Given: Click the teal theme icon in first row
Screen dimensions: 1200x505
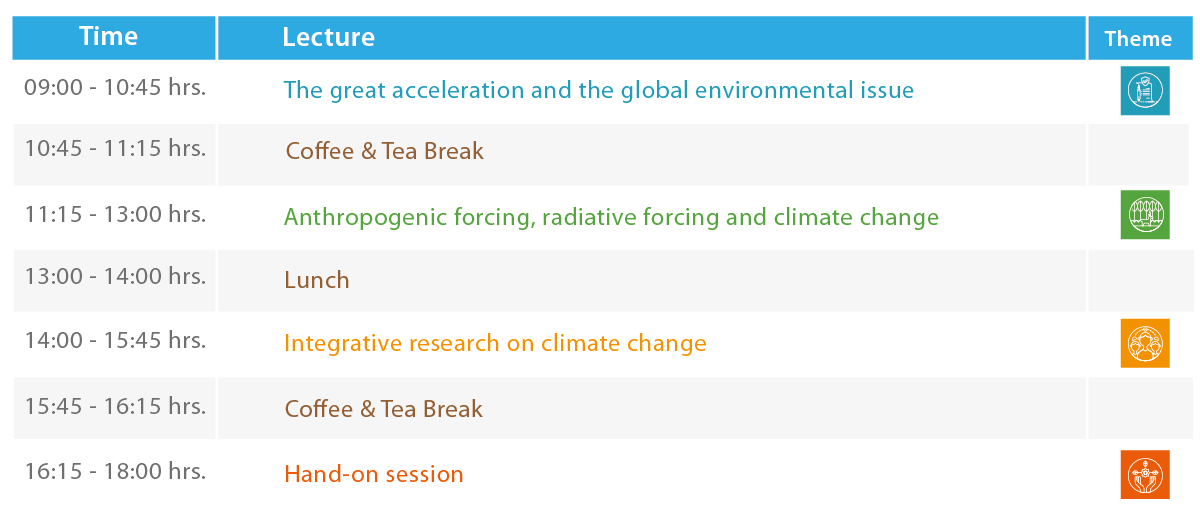Looking at the screenshot, I should [1145, 91].
